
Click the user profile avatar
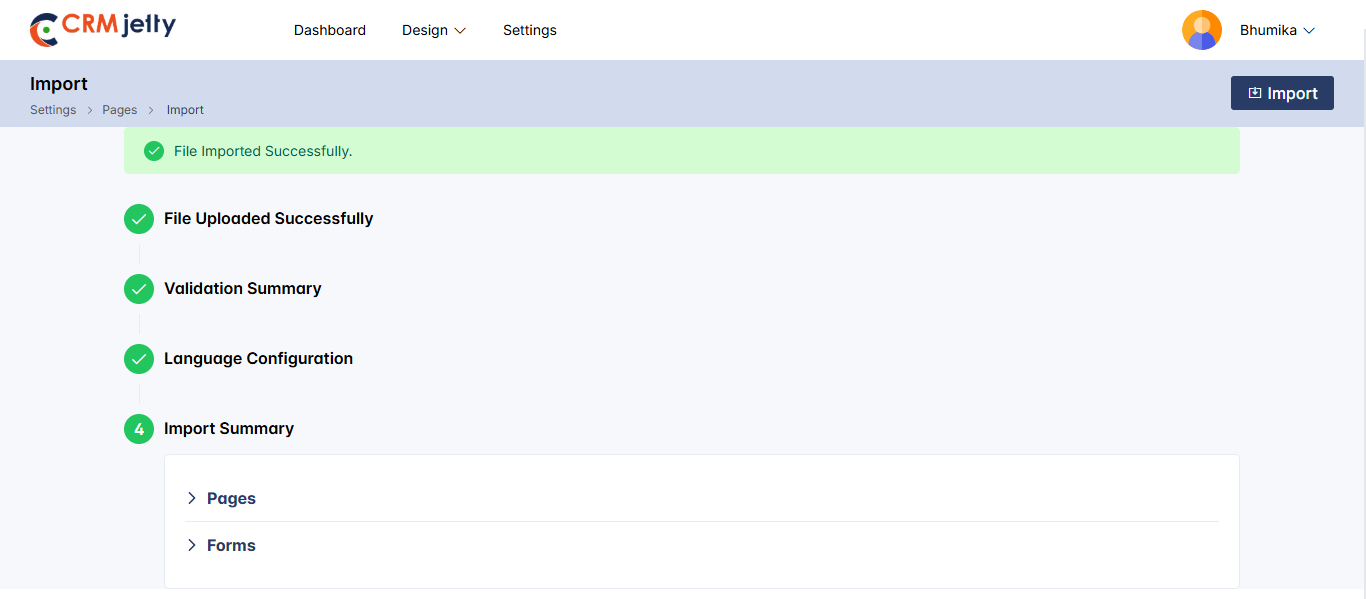click(x=1201, y=30)
